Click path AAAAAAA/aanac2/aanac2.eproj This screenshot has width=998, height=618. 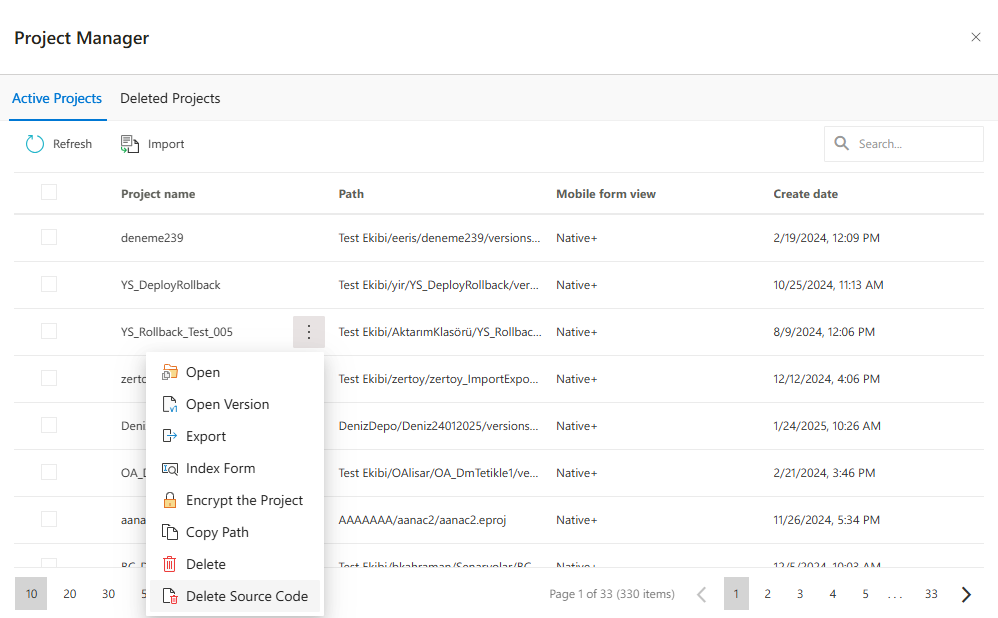pyautogui.click(x=423, y=520)
